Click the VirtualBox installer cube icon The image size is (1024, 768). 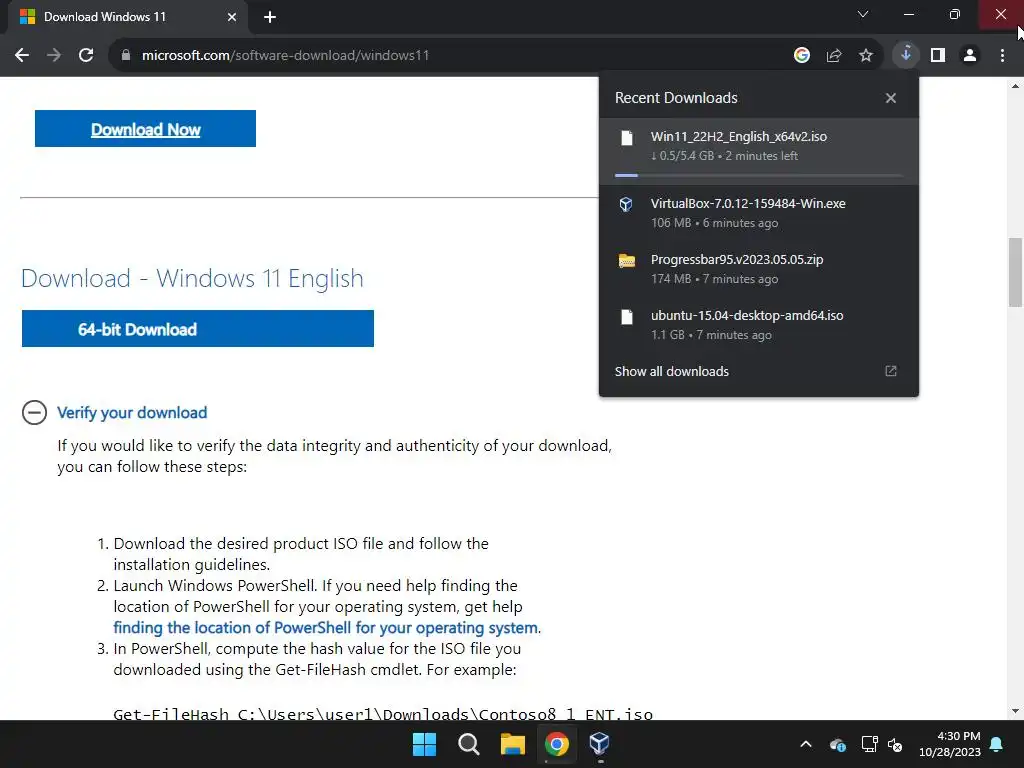tap(626, 204)
